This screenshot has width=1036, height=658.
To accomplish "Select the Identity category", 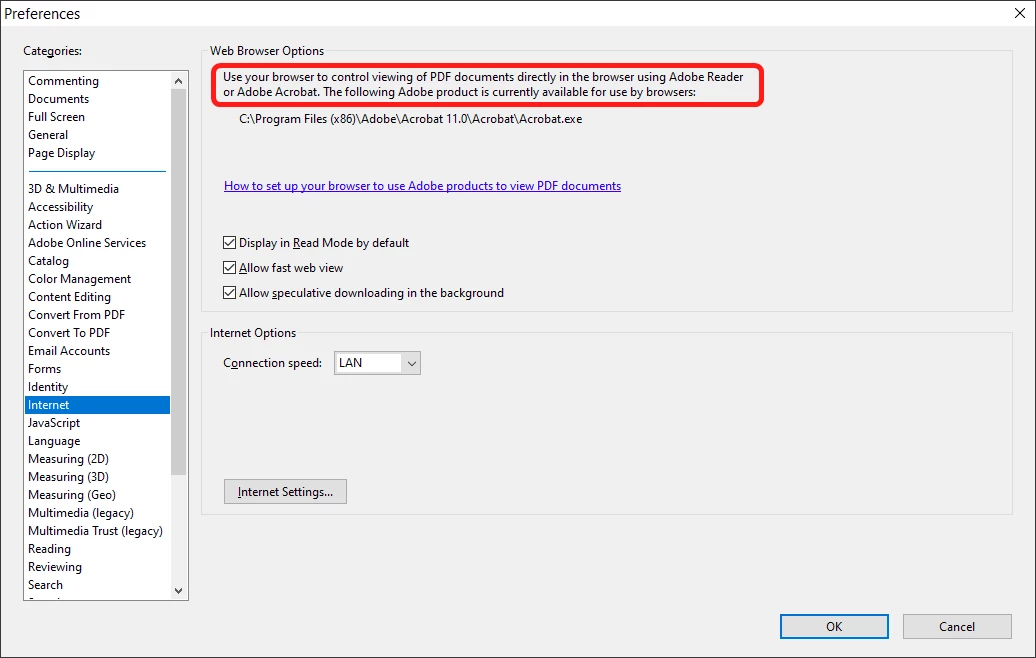I will click(97, 387).
